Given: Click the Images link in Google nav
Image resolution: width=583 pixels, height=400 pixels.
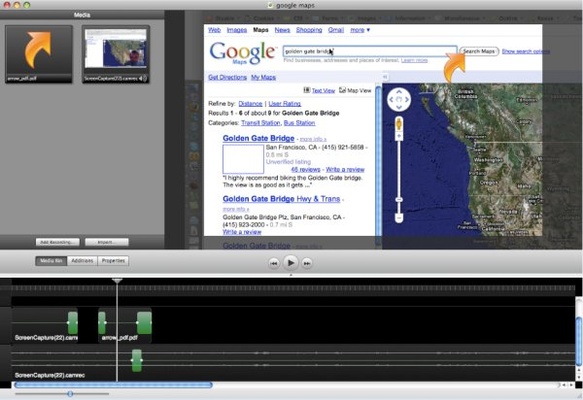Looking at the screenshot, I should click(x=237, y=30).
